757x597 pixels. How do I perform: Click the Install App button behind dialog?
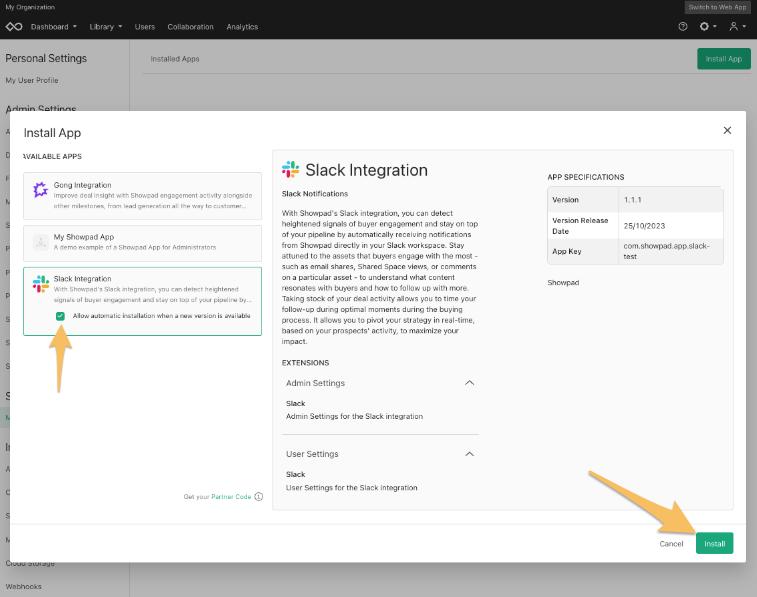pyautogui.click(x=724, y=59)
